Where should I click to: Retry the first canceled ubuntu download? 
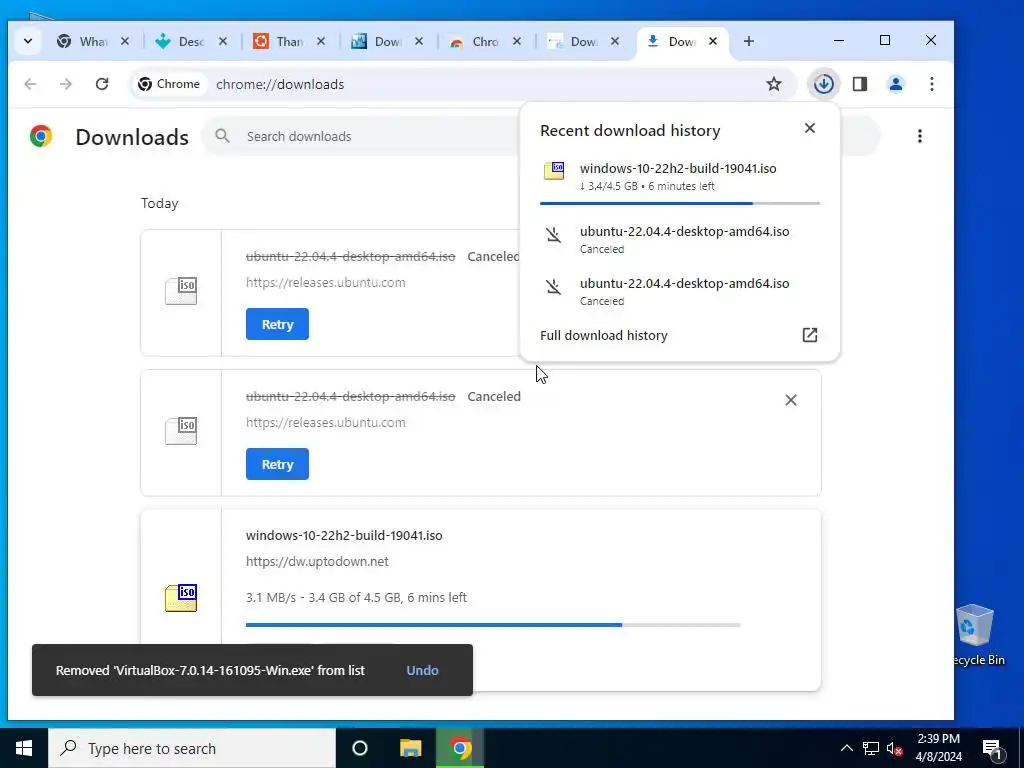[x=277, y=324]
